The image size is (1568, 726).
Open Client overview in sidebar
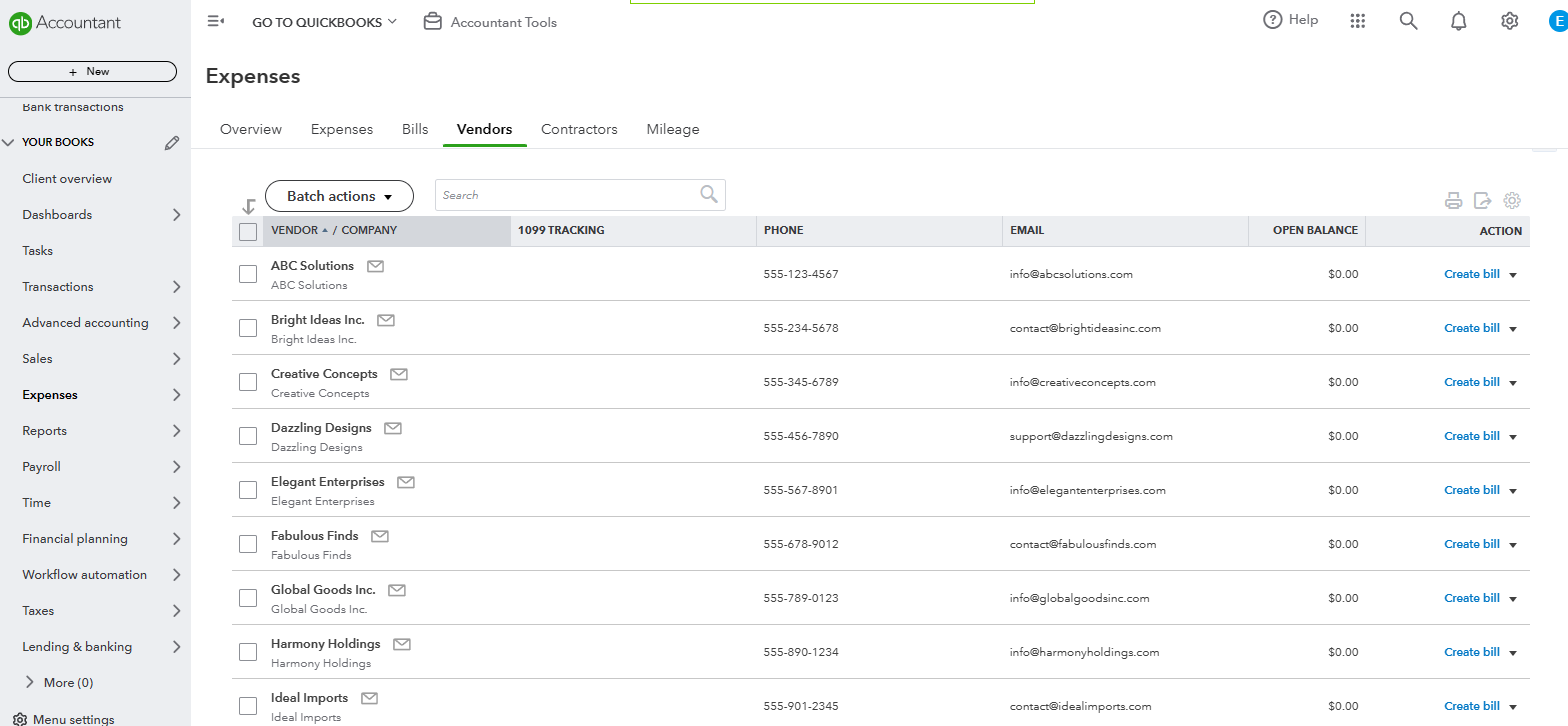pyautogui.click(x=67, y=179)
